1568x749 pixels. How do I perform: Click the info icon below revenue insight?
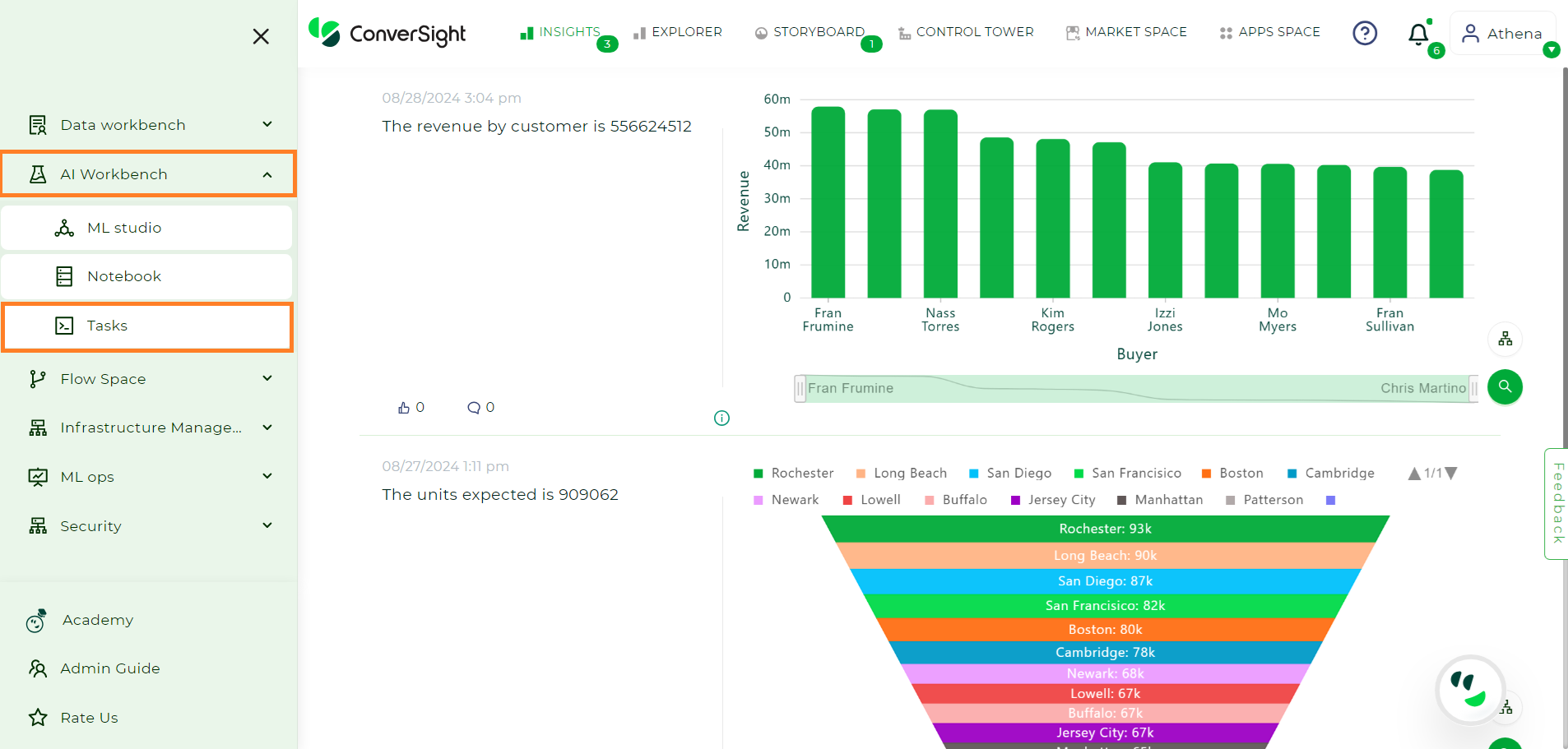[721, 418]
